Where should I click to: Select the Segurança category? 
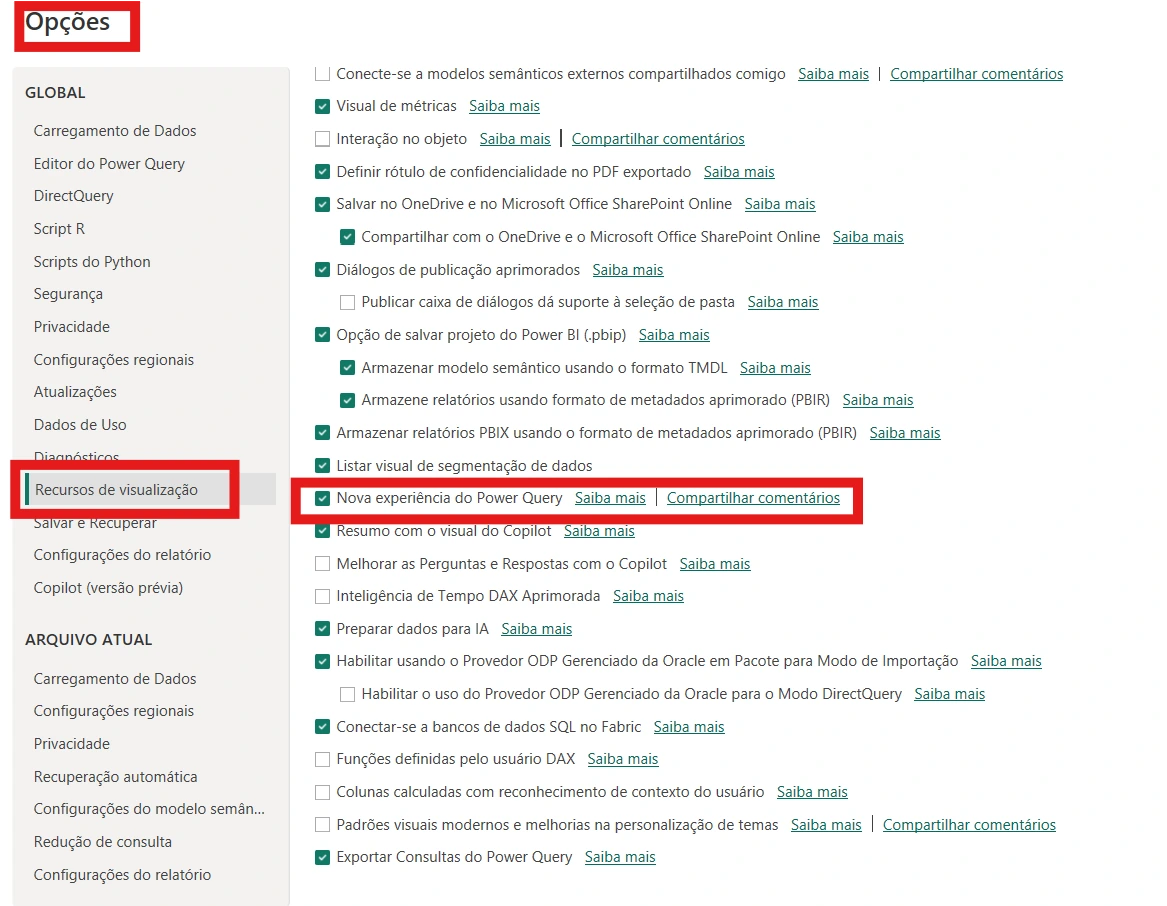pos(68,294)
